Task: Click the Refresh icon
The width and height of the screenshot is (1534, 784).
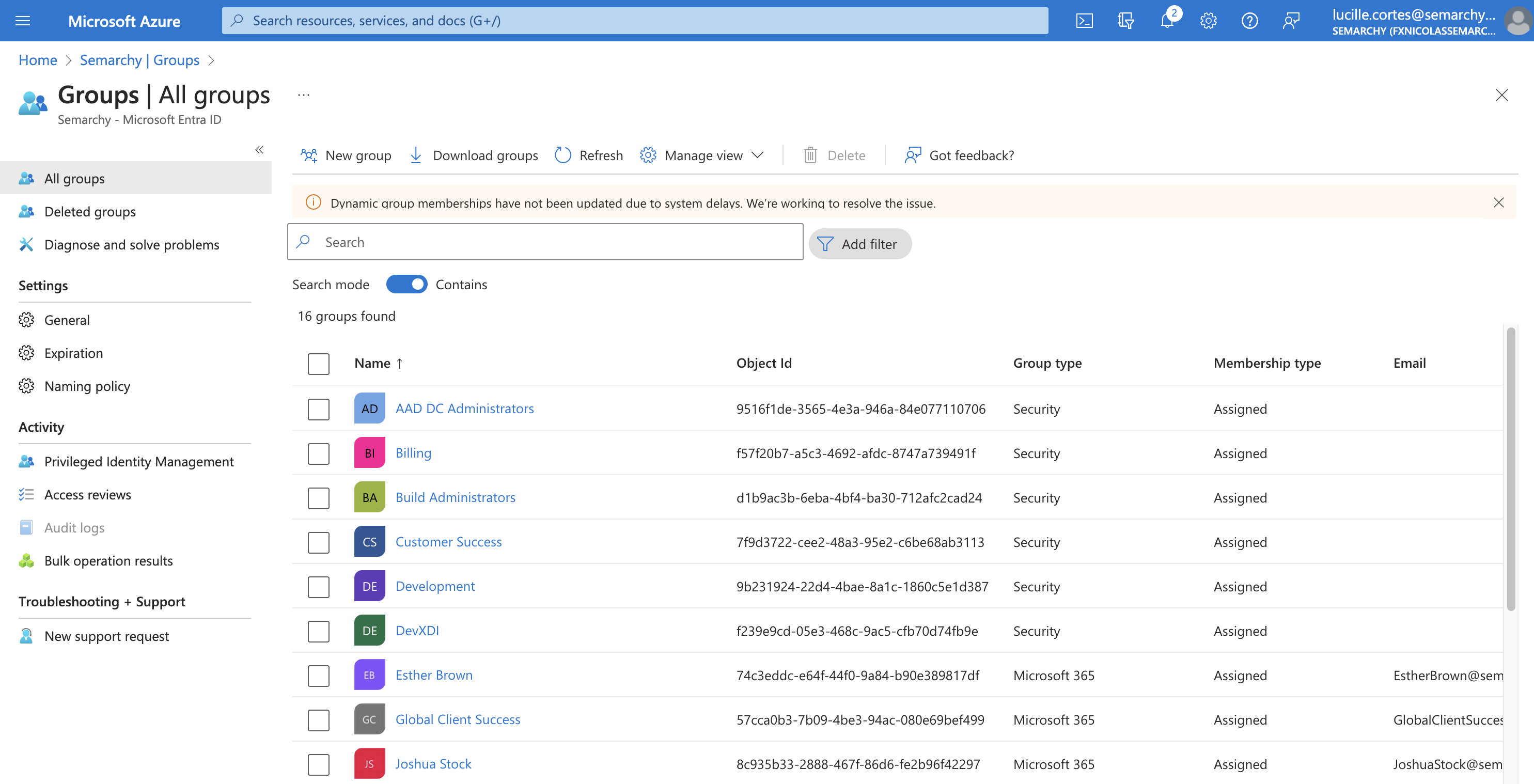Action: point(564,155)
